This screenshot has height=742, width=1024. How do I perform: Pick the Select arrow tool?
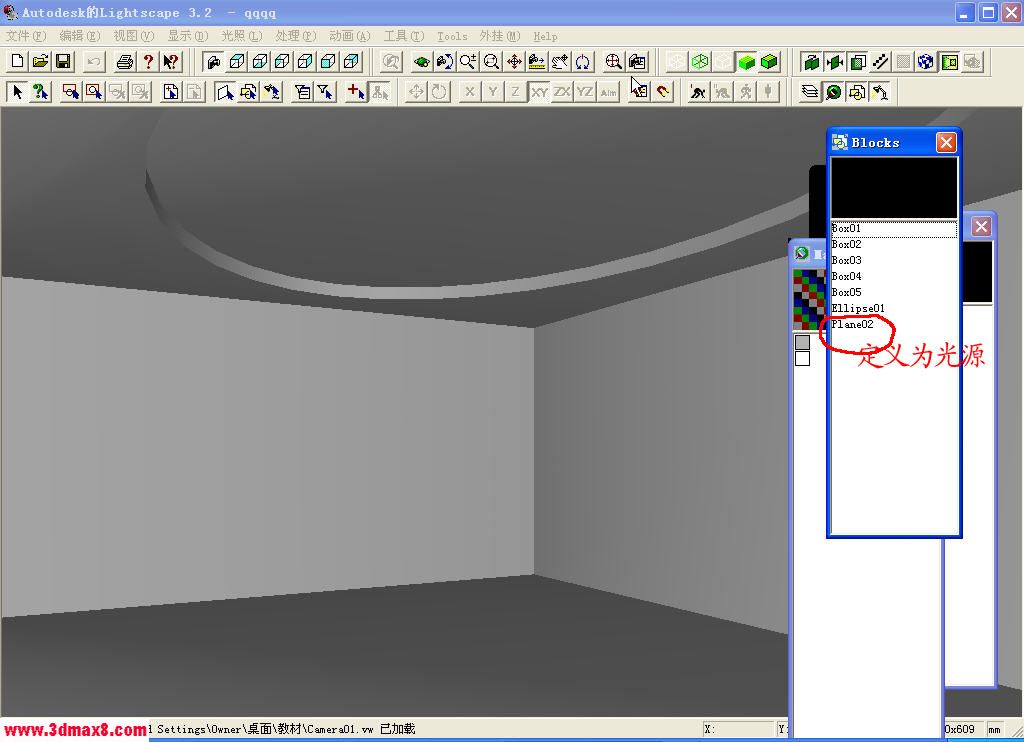(18, 91)
